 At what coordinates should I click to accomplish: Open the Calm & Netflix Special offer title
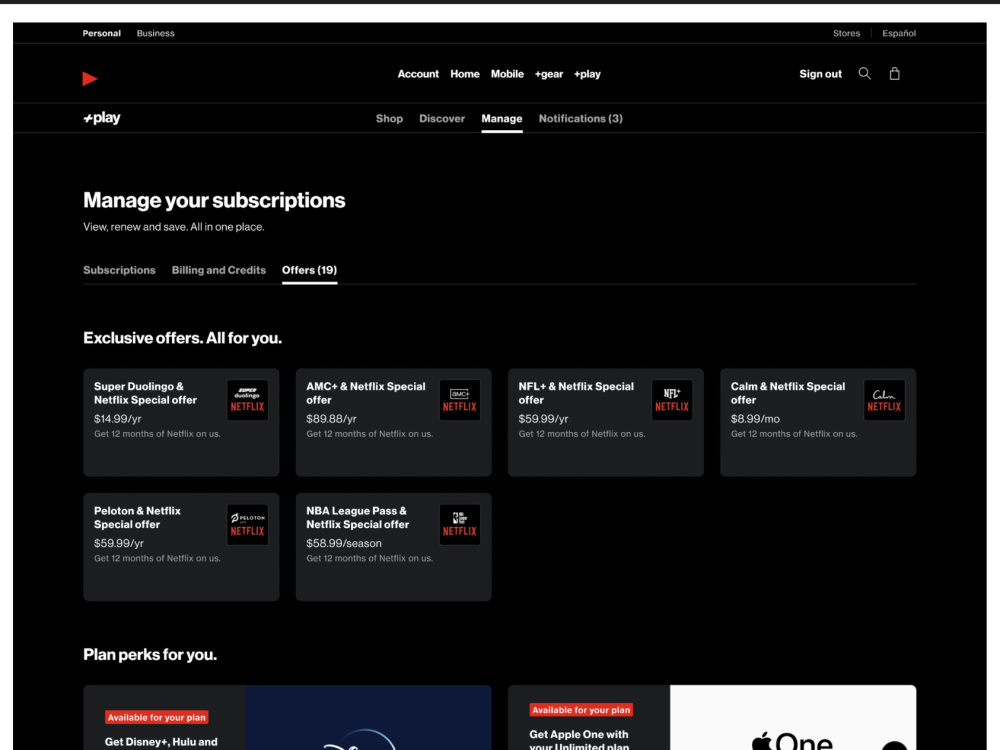click(x=788, y=393)
